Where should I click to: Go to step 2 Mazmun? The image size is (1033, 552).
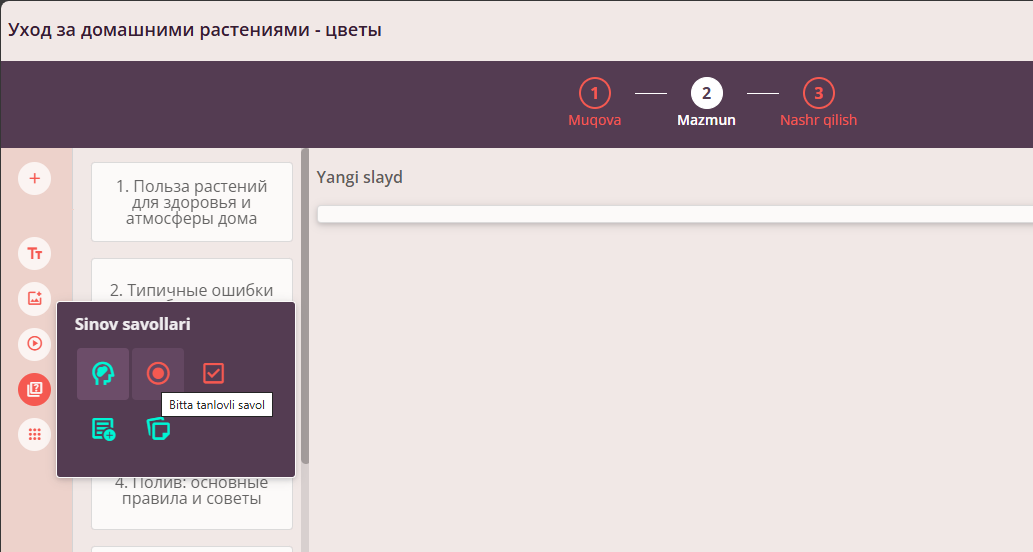click(706, 103)
